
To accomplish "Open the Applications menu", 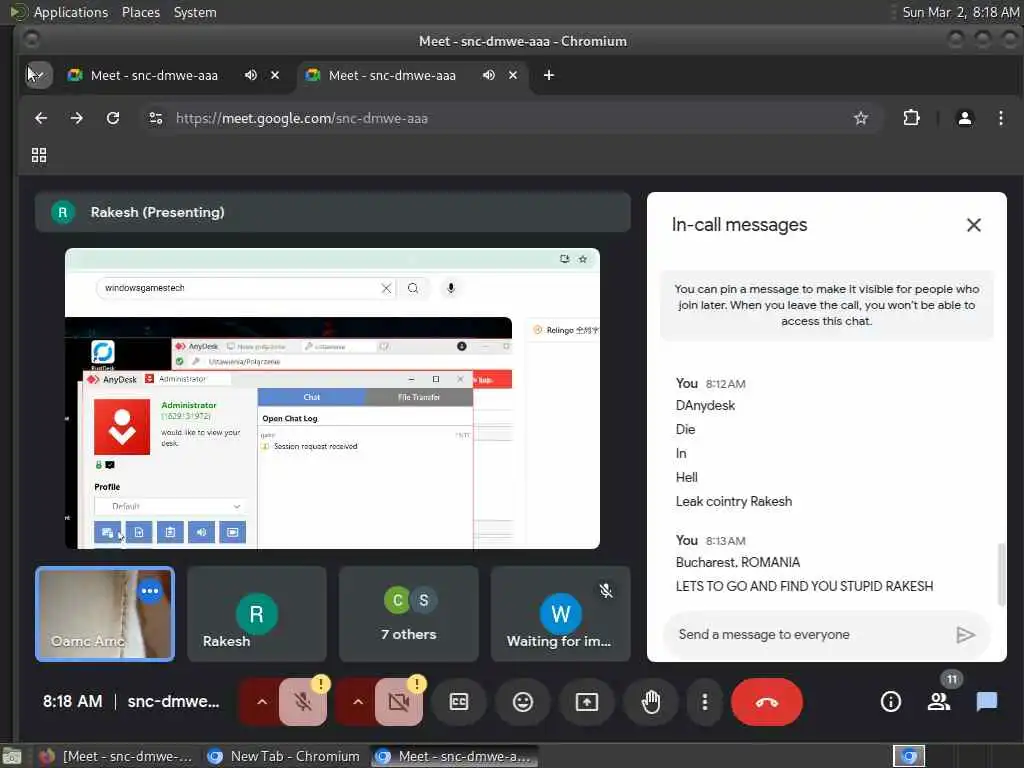I will point(71,12).
